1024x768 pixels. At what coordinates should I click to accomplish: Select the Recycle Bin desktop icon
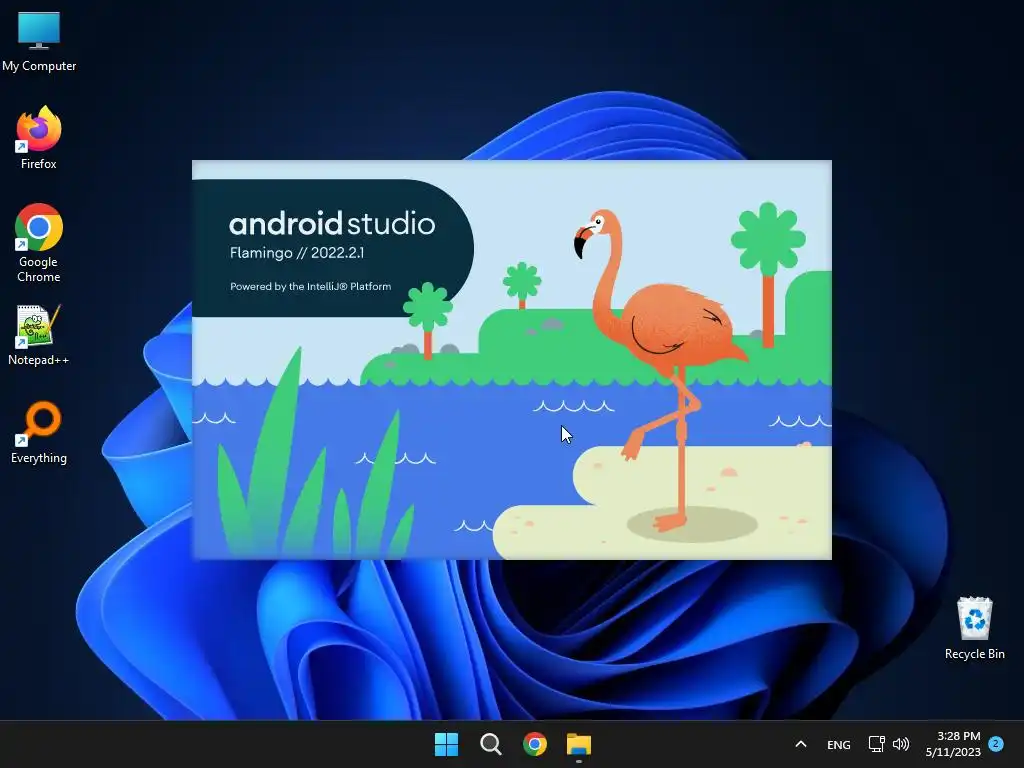974,628
